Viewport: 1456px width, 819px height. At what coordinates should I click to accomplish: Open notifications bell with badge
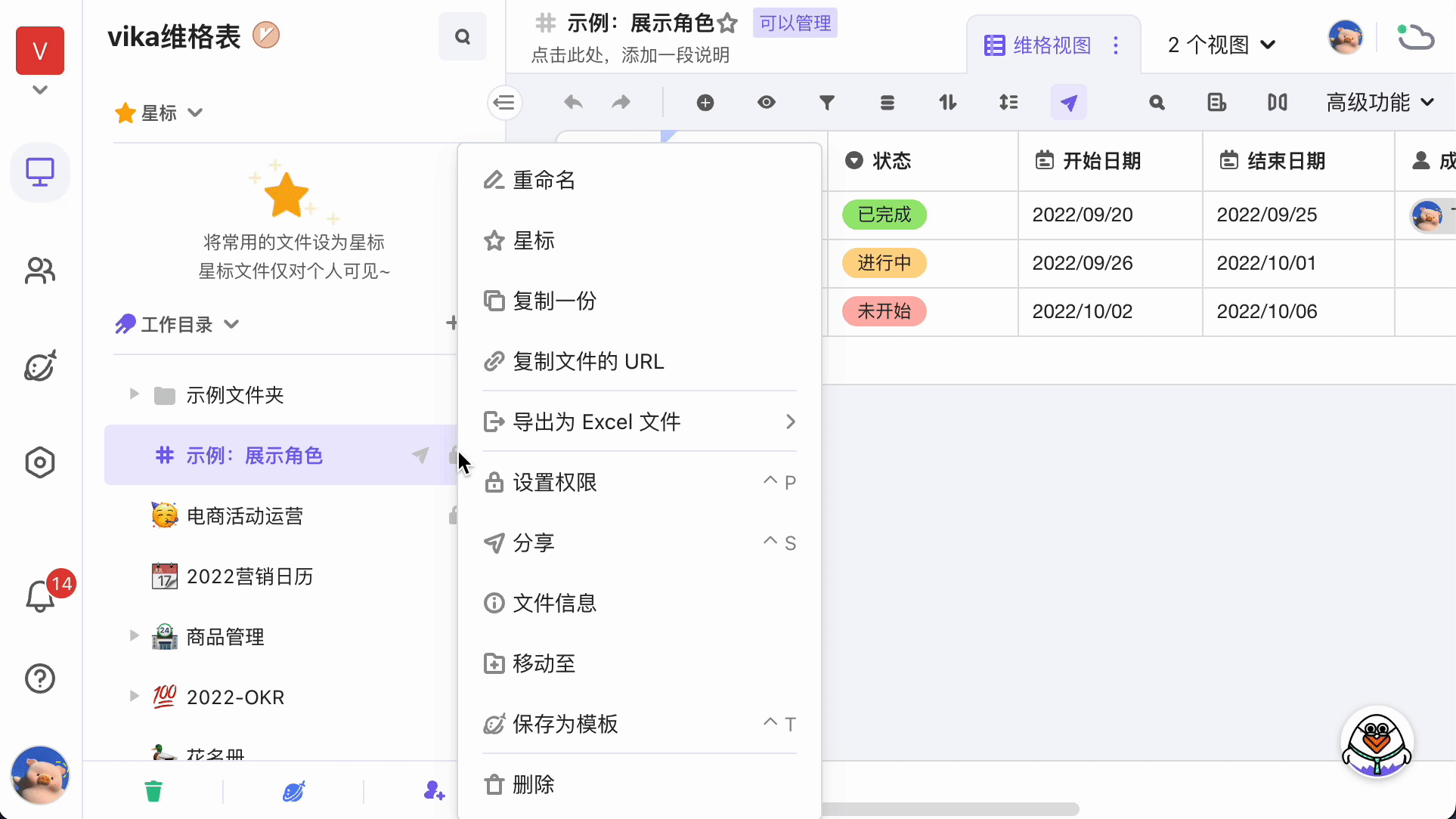(41, 596)
